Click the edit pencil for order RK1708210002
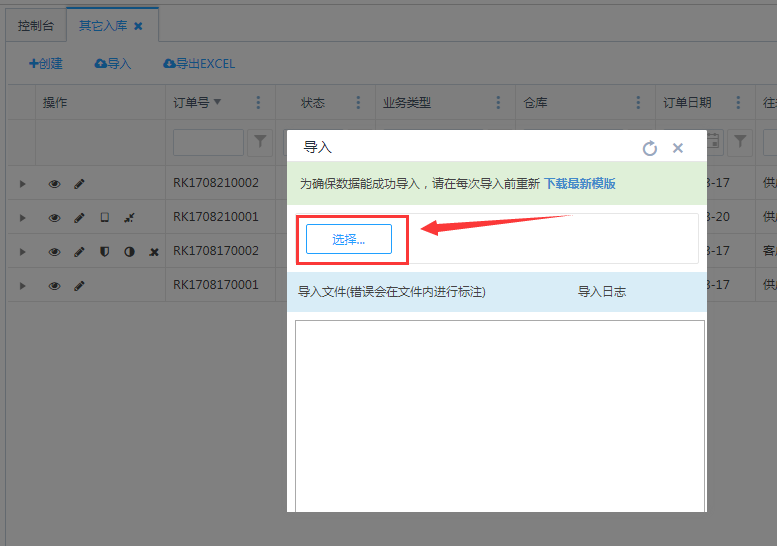The image size is (777, 546). [x=80, y=184]
